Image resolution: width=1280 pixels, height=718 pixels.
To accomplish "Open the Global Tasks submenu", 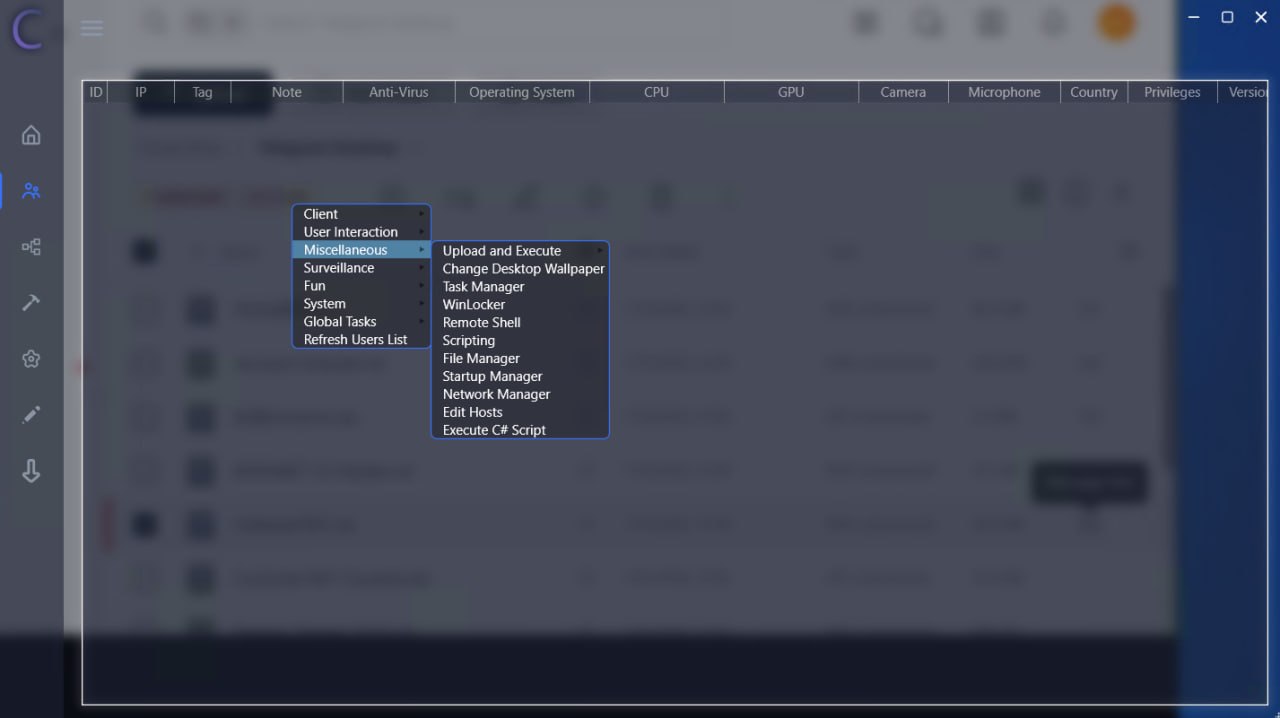I will coord(361,322).
